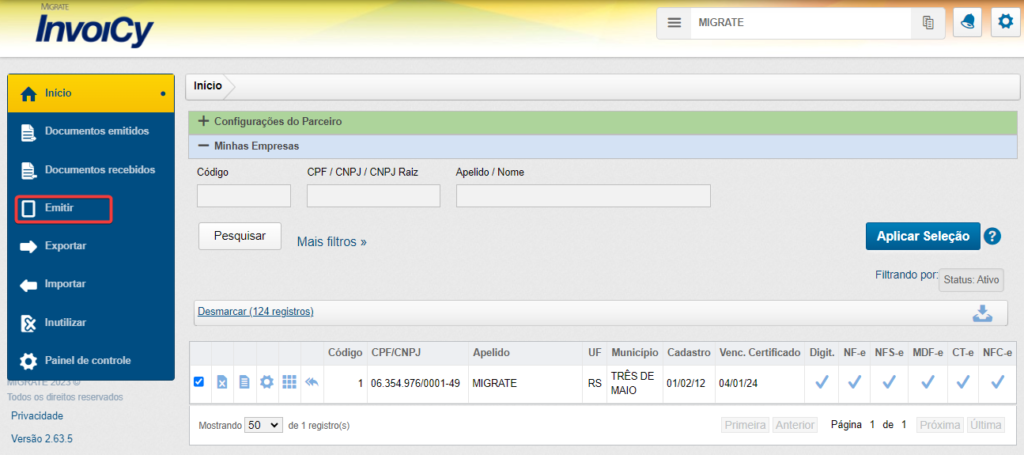The image size is (1024, 455).
Task: Go to Painel de controle
Action: (x=87, y=360)
